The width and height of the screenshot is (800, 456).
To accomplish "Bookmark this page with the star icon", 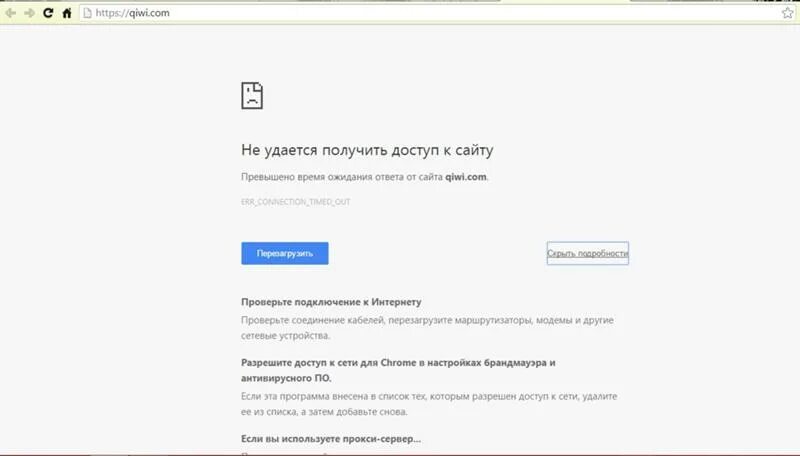I will [787, 13].
